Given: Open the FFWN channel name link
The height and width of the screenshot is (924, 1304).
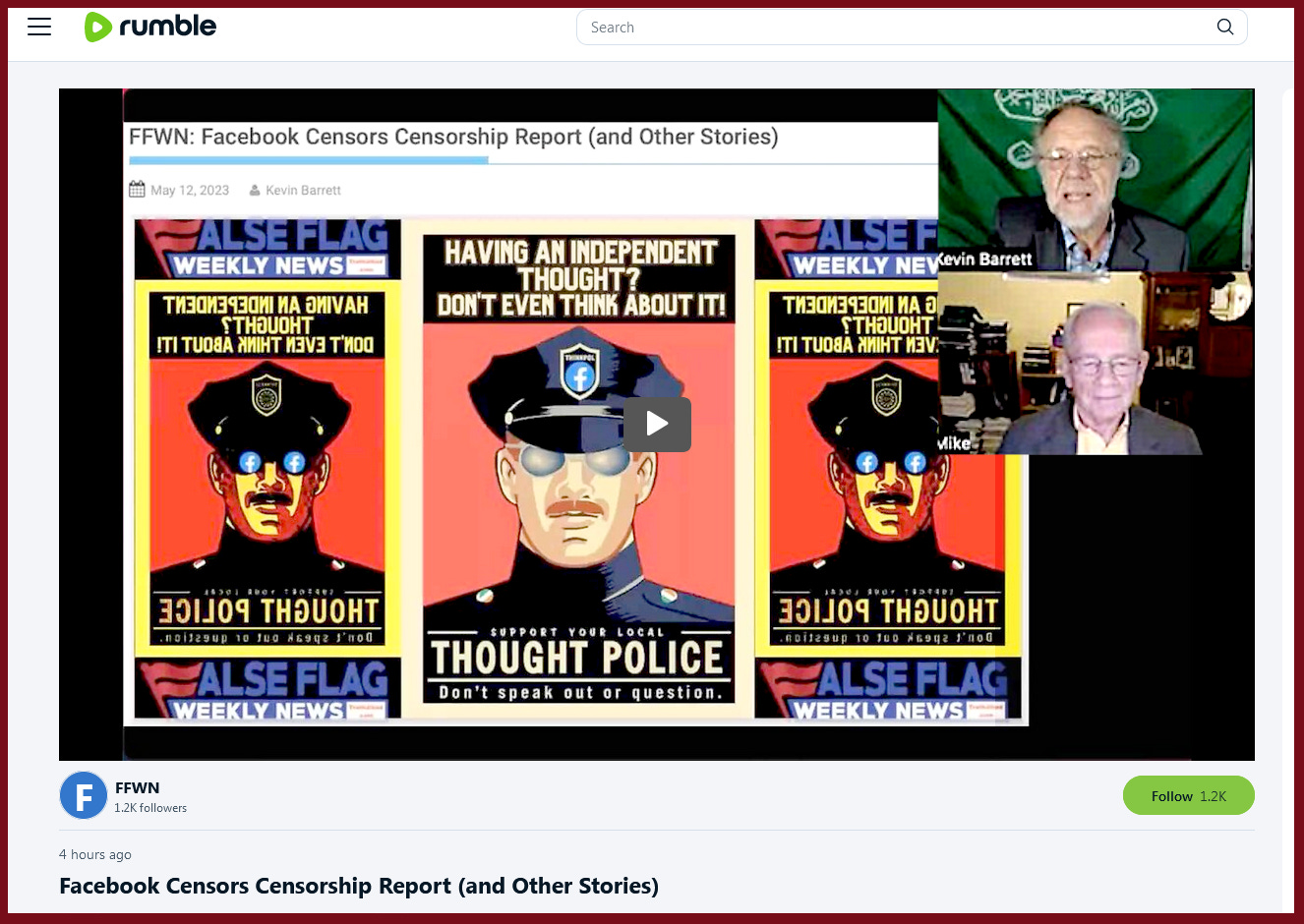Looking at the screenshot, I should coord(137,787).
